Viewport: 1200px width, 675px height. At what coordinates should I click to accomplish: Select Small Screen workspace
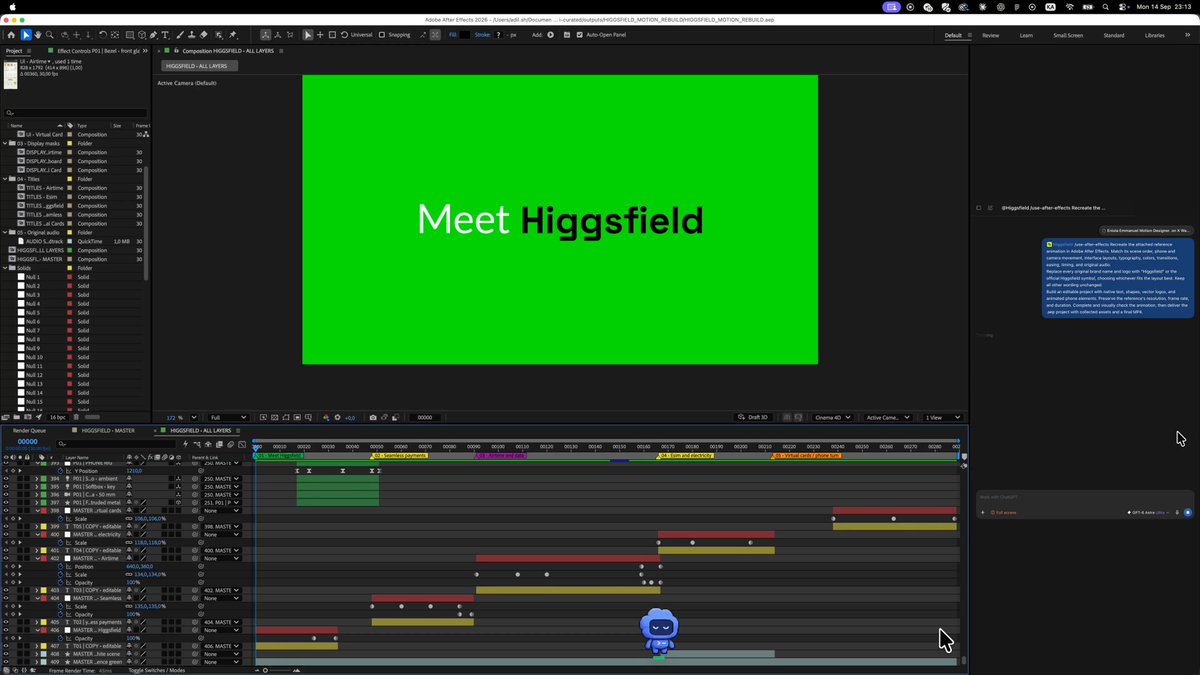pyautogui.click(x=1068, y=35)
